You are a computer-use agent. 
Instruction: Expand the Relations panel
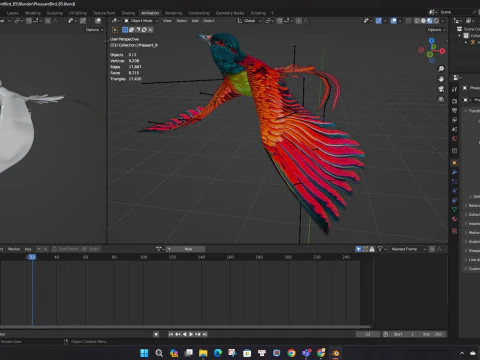point(472,205)
